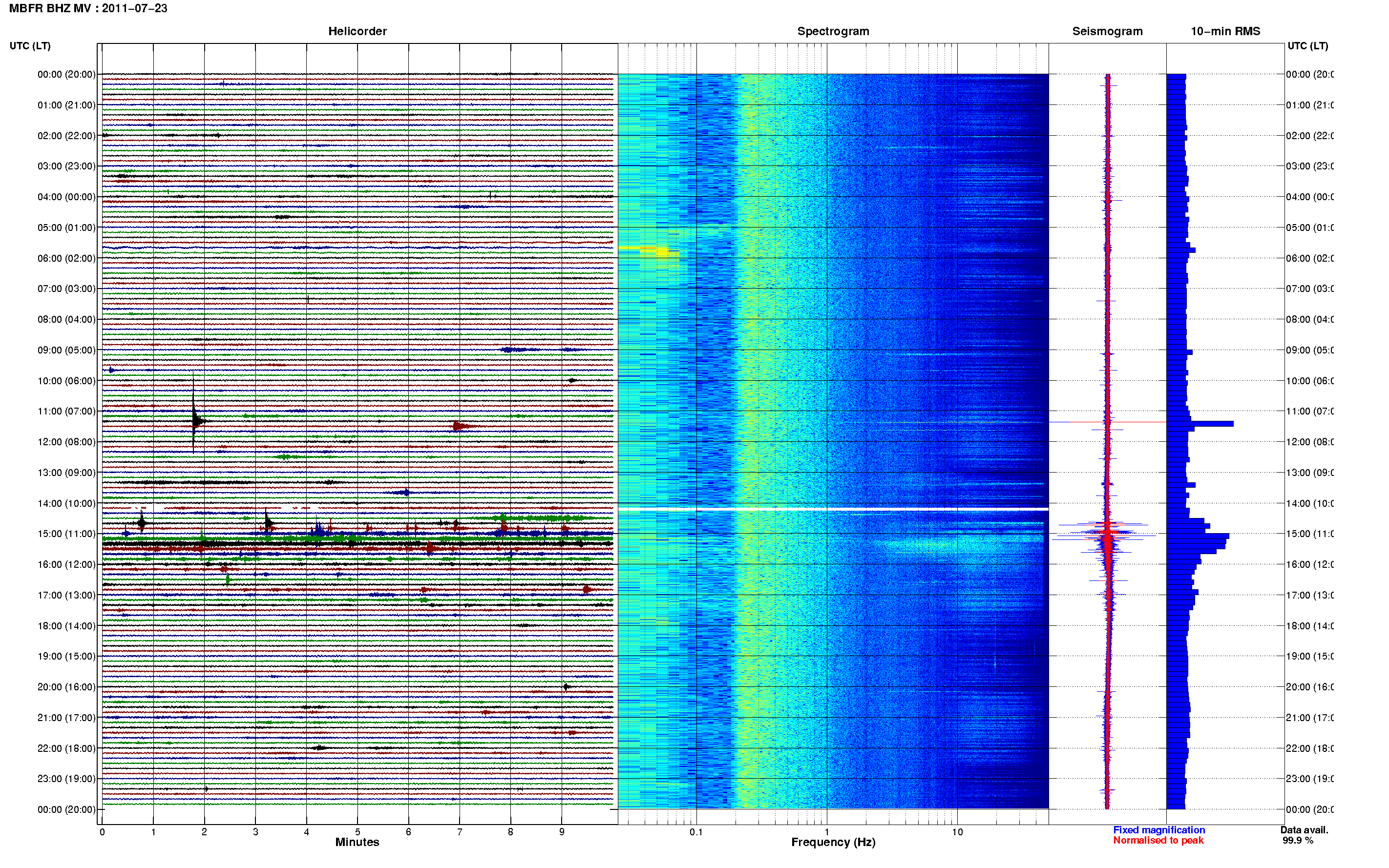
Task: Click left time label '07:00 (03:00)'
Action: [66, 289]
